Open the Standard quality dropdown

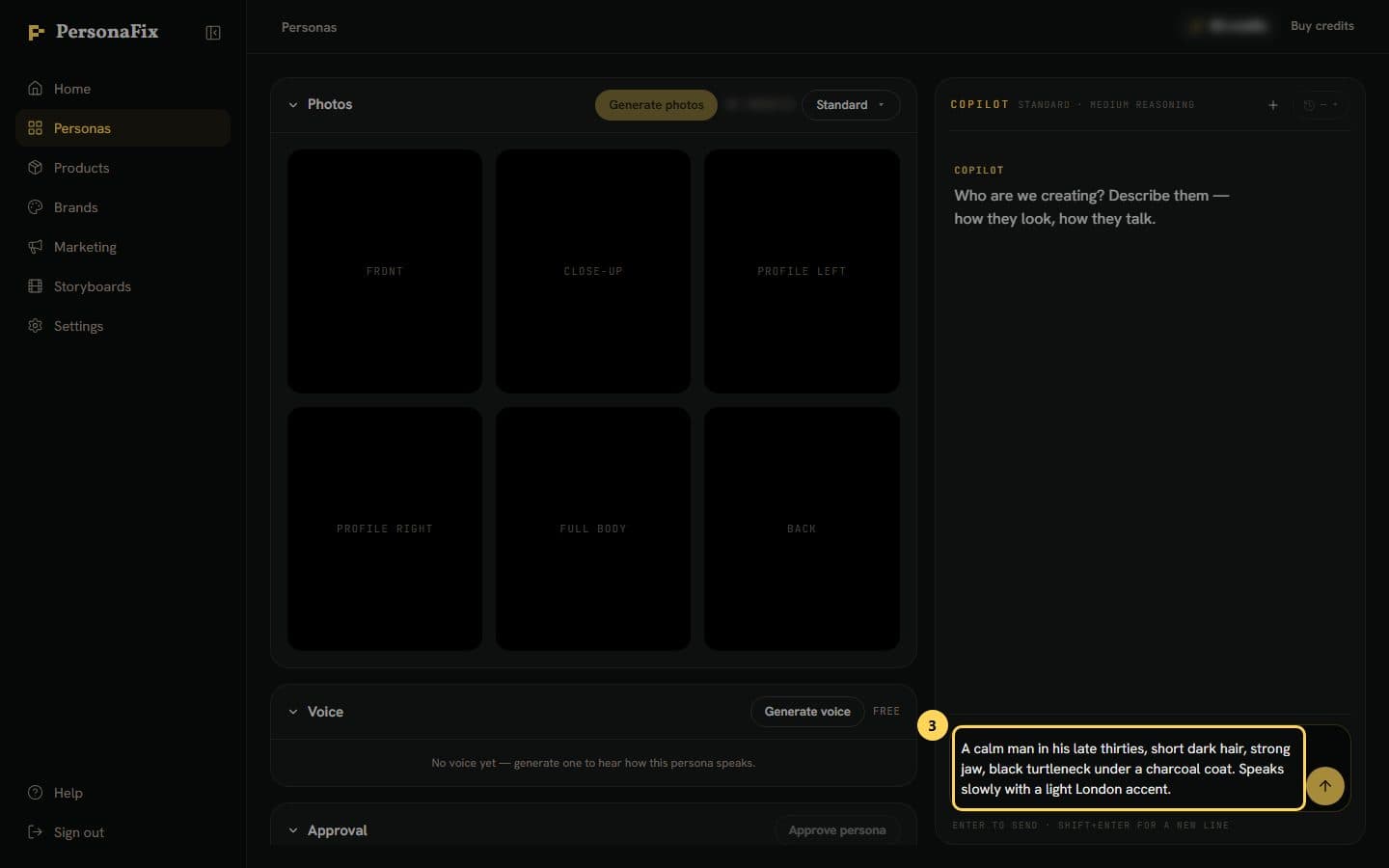coord(851,105)
